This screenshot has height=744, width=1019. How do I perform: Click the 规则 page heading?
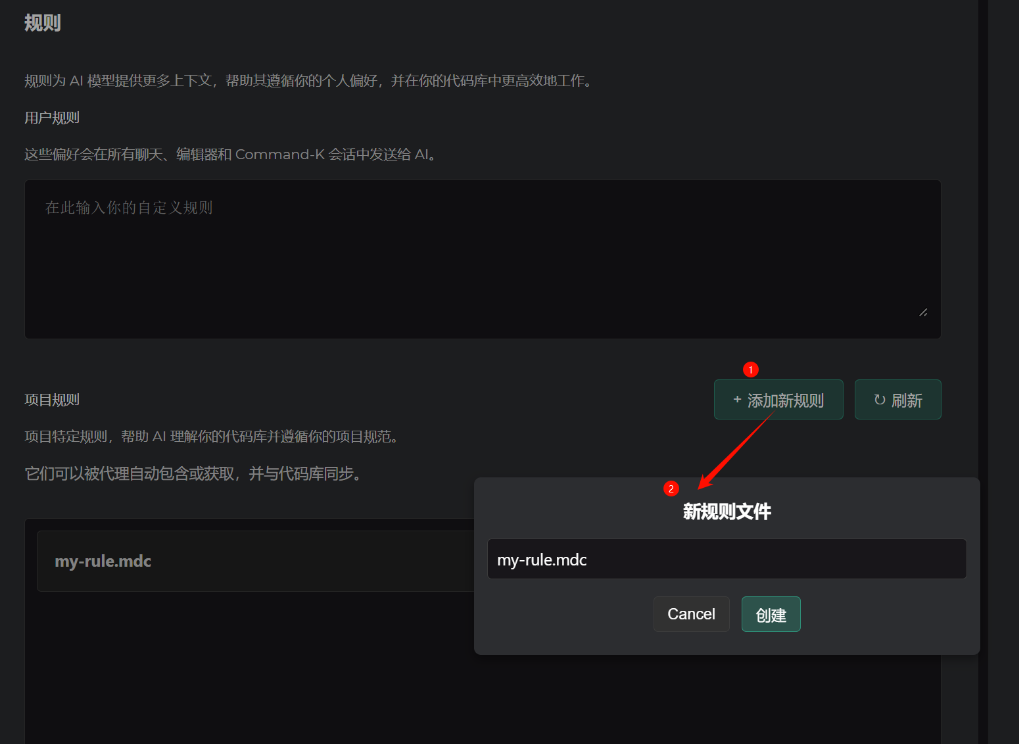(x=42, y=23)
